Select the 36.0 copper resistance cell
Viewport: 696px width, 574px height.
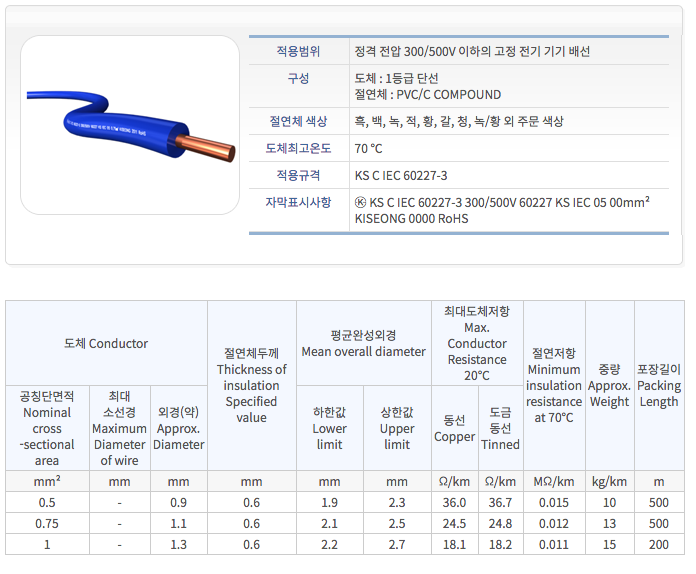(455, 502)
